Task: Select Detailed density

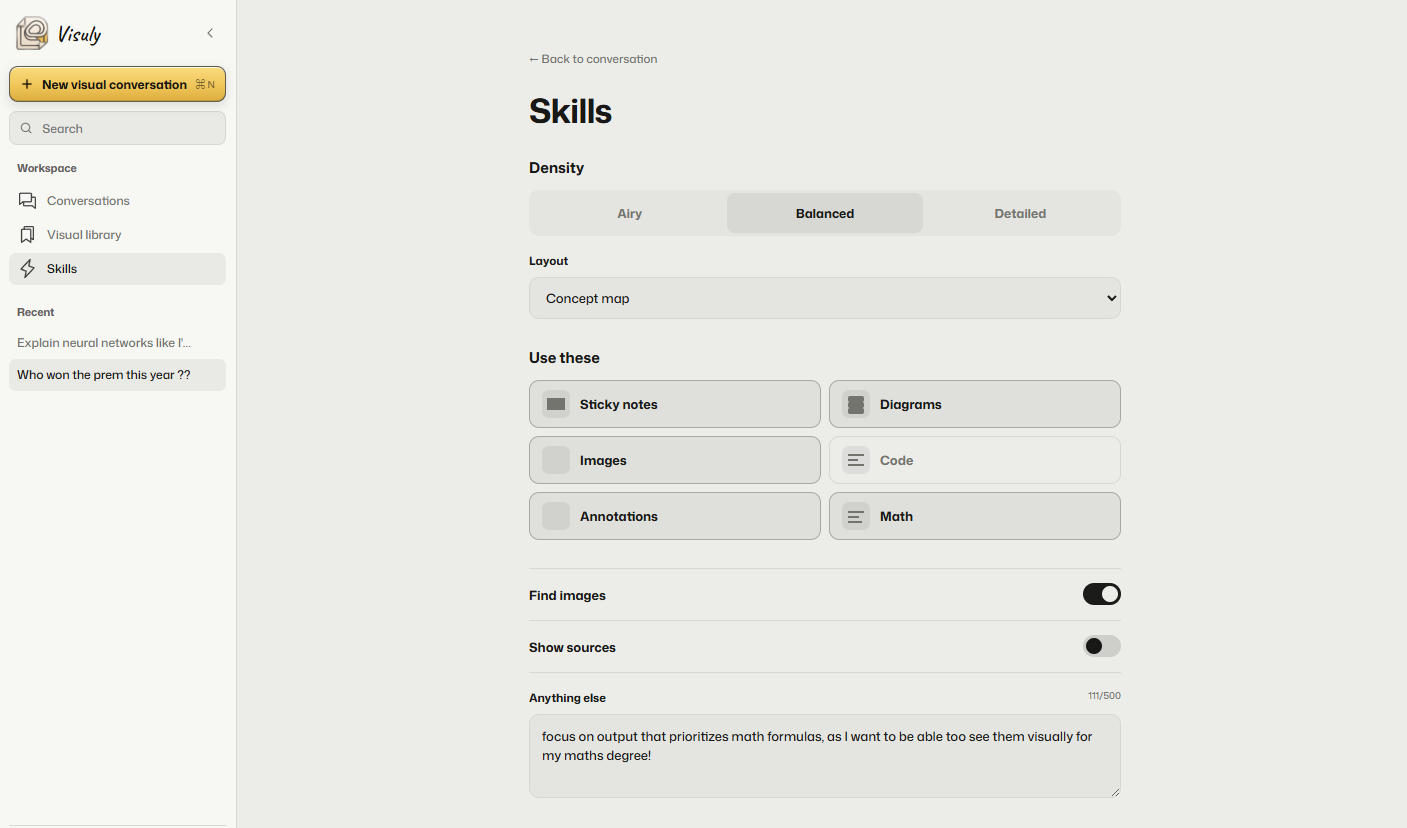Action: point(1020,213)
